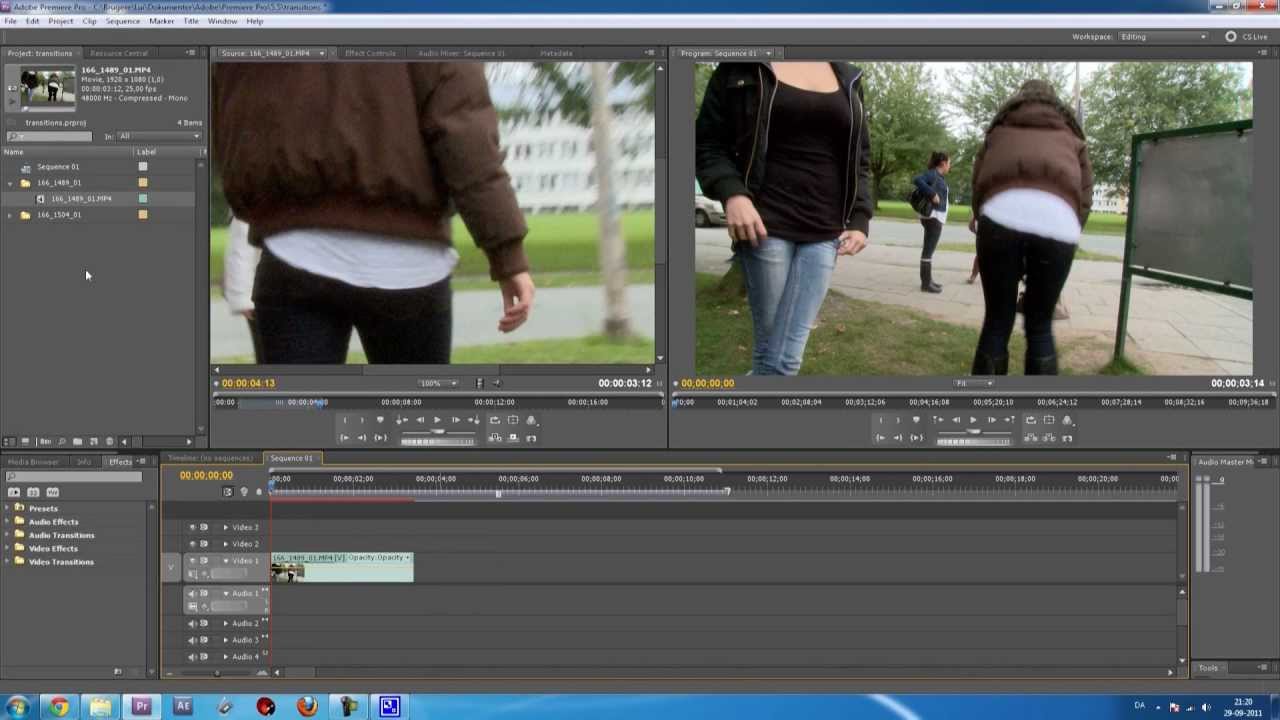Toggle Snap in the timeline header
1280x720 pixels.
pyautogui.click(x=228, y=492)
